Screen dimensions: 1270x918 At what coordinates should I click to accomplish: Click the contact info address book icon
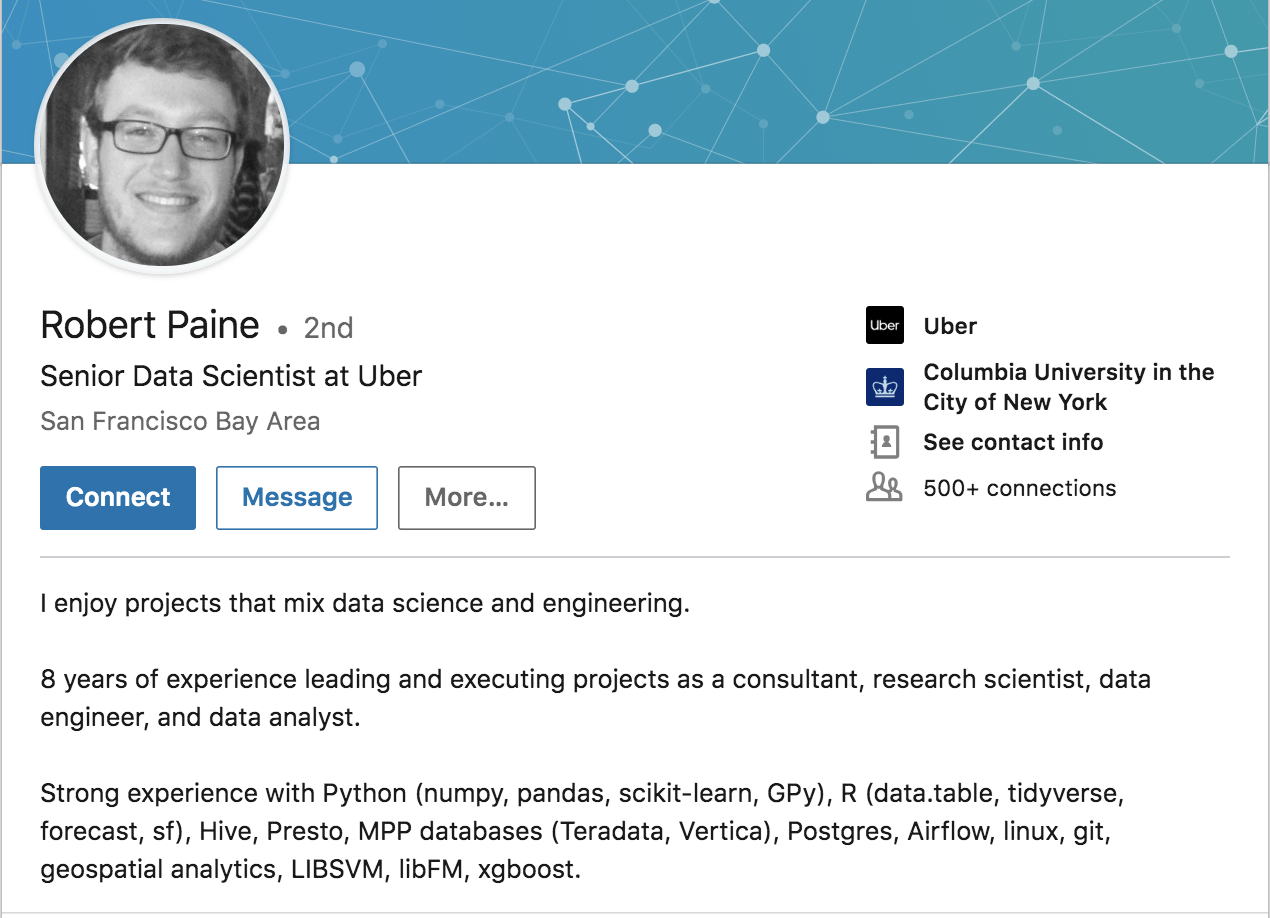pyautogui.click(x=884, y=442)
